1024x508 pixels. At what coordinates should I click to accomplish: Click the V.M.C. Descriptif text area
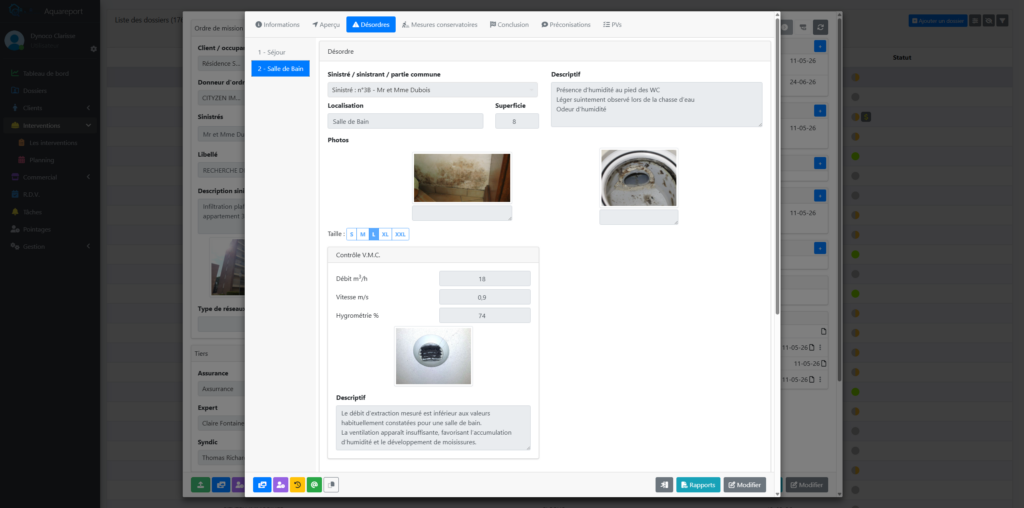(433, 428)
